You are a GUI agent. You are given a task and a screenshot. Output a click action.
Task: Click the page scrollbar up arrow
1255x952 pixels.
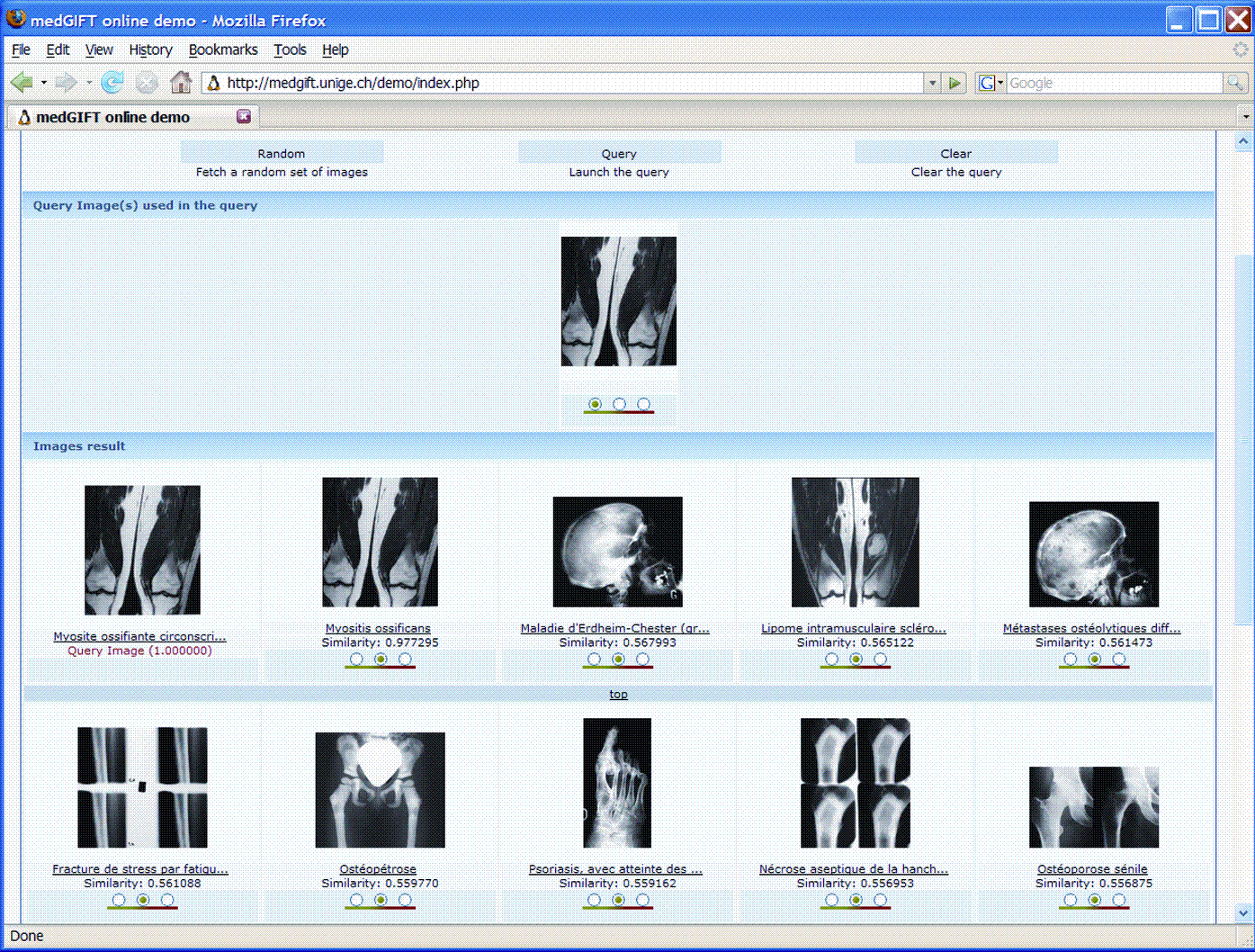click(1243, 140)
